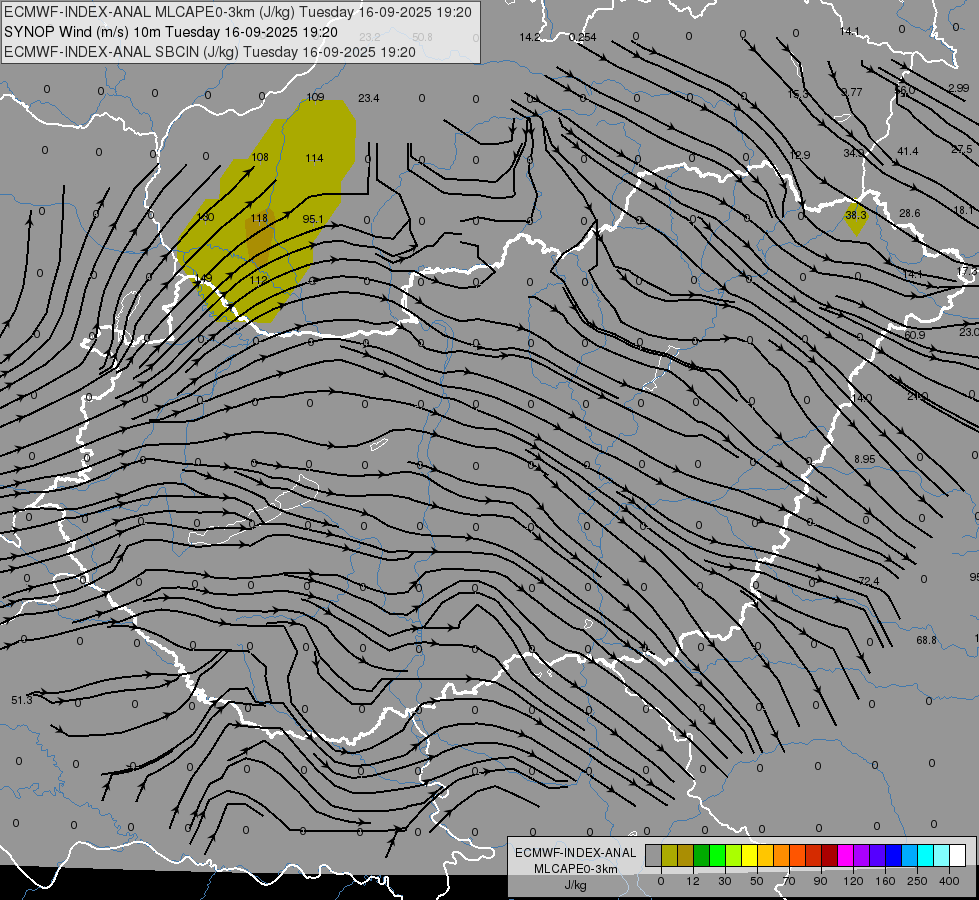This screenshot has height=900, width=979.
Task: Click the legend unit label J/kg
Action: point(575,885)
